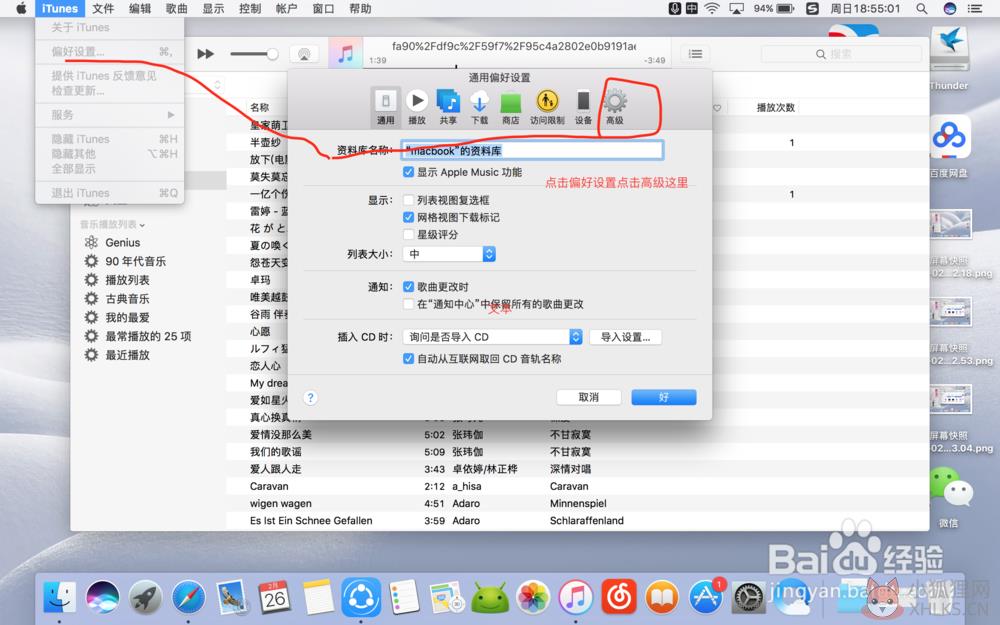1000x625 pixels.
Task: Select 最常播放的 25 项 playlist
Action: click(x=148, y=336)
